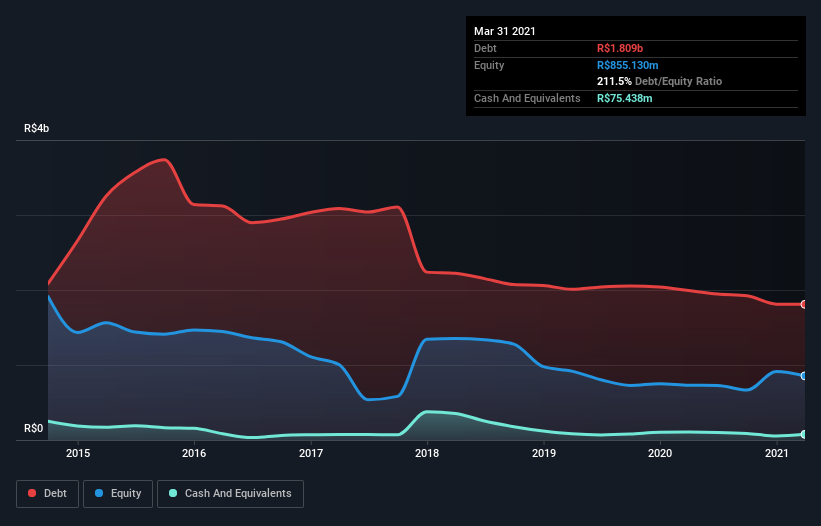Click the 2020 x-axis label

(x=660, y=453)
